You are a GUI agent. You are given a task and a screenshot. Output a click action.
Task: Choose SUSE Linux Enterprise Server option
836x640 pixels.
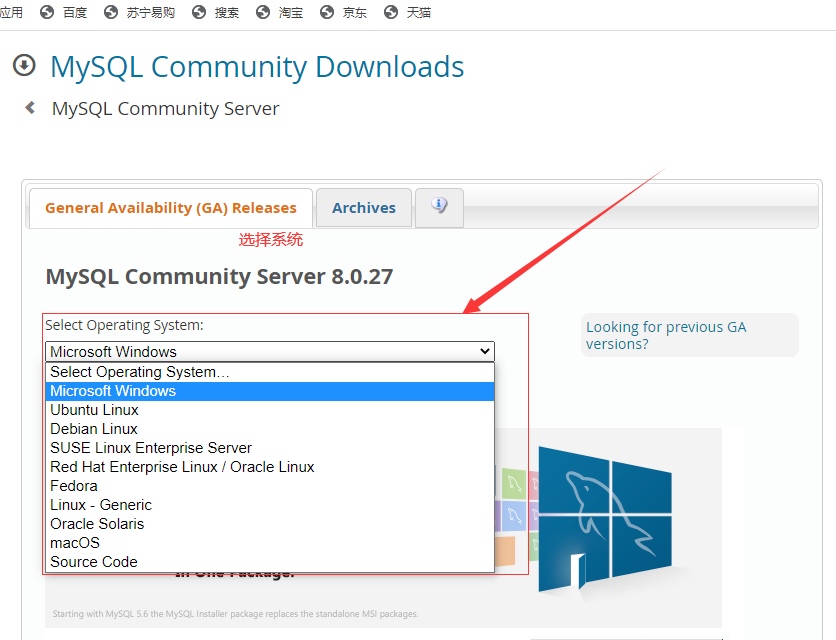coord(270,448)
